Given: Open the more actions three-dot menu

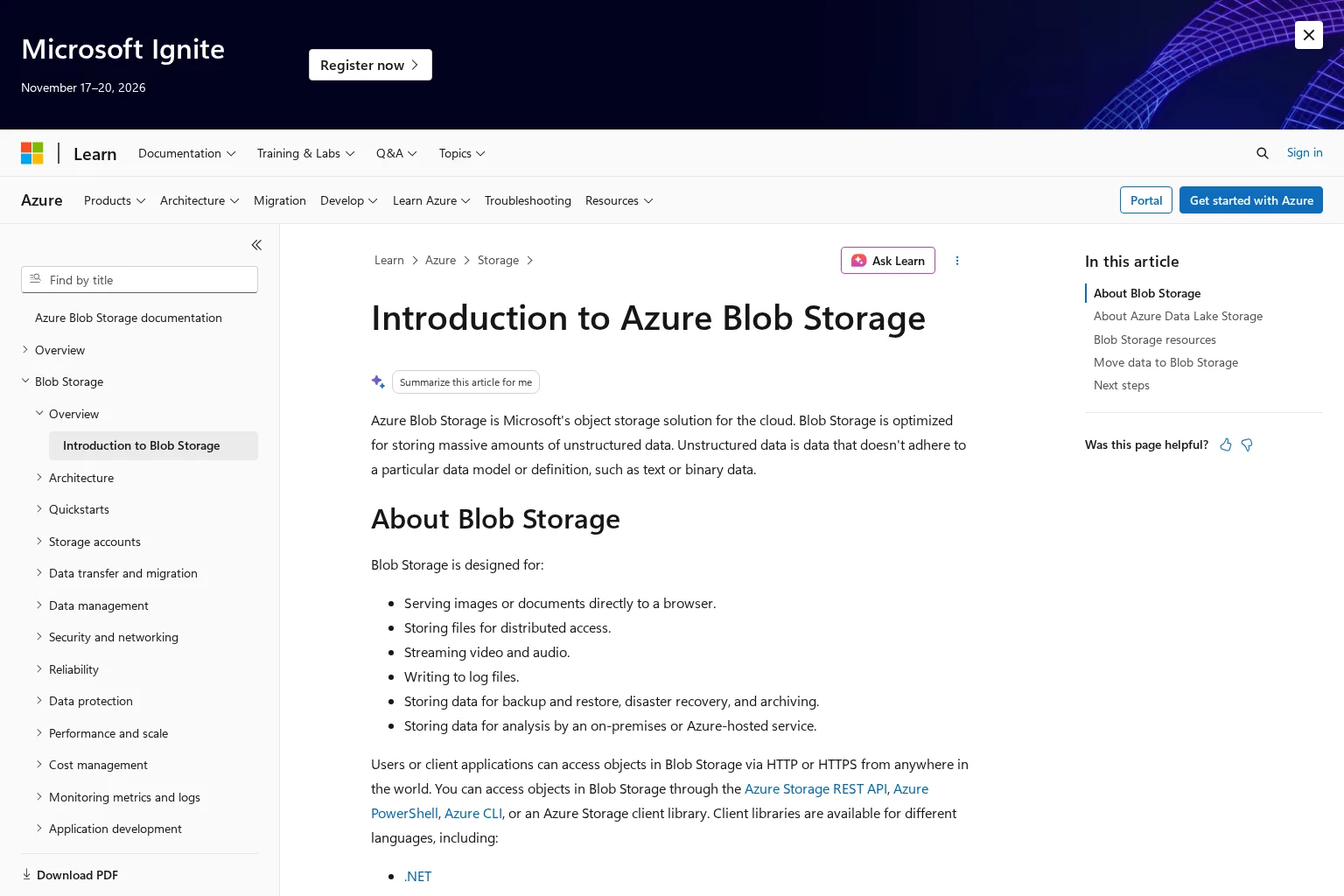Looking at the screenshot, I should (957, 261).
